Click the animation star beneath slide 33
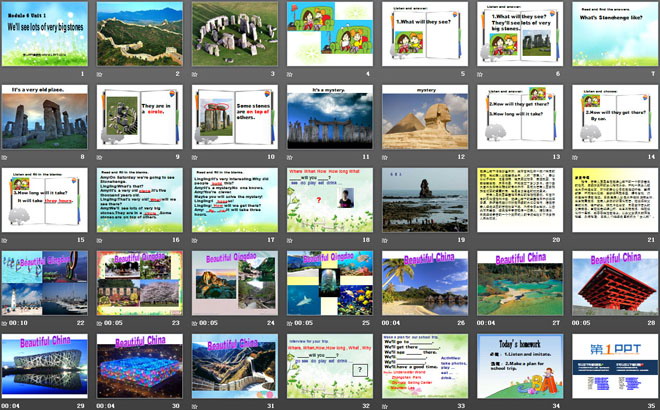This screenshot has width=660, height=410. point(385,405)
